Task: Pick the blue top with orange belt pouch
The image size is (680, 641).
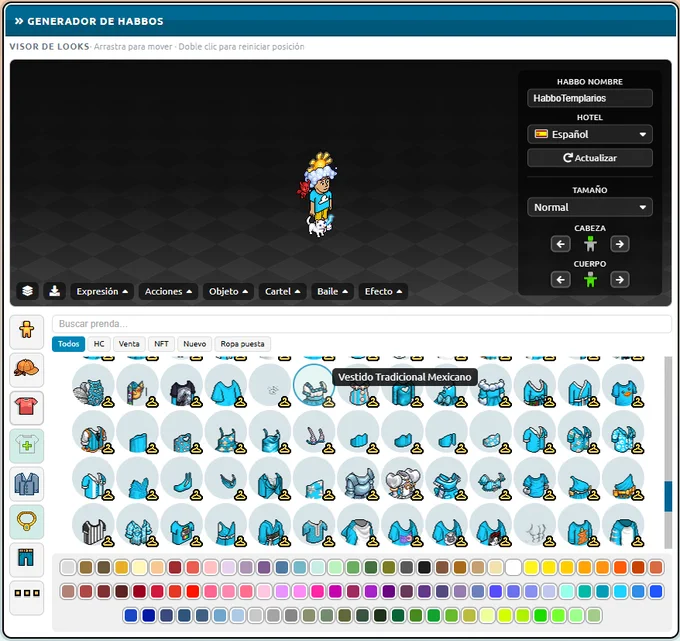Action: click(624, 479)
